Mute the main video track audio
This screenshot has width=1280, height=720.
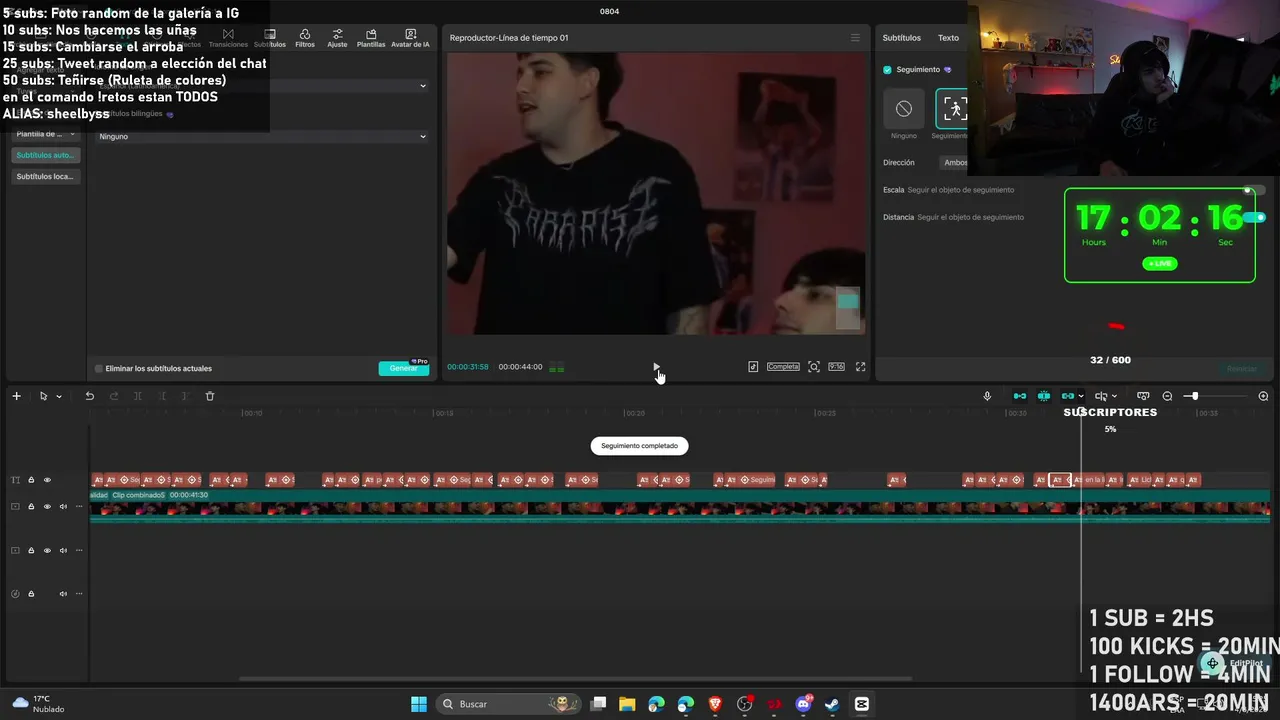63,507
